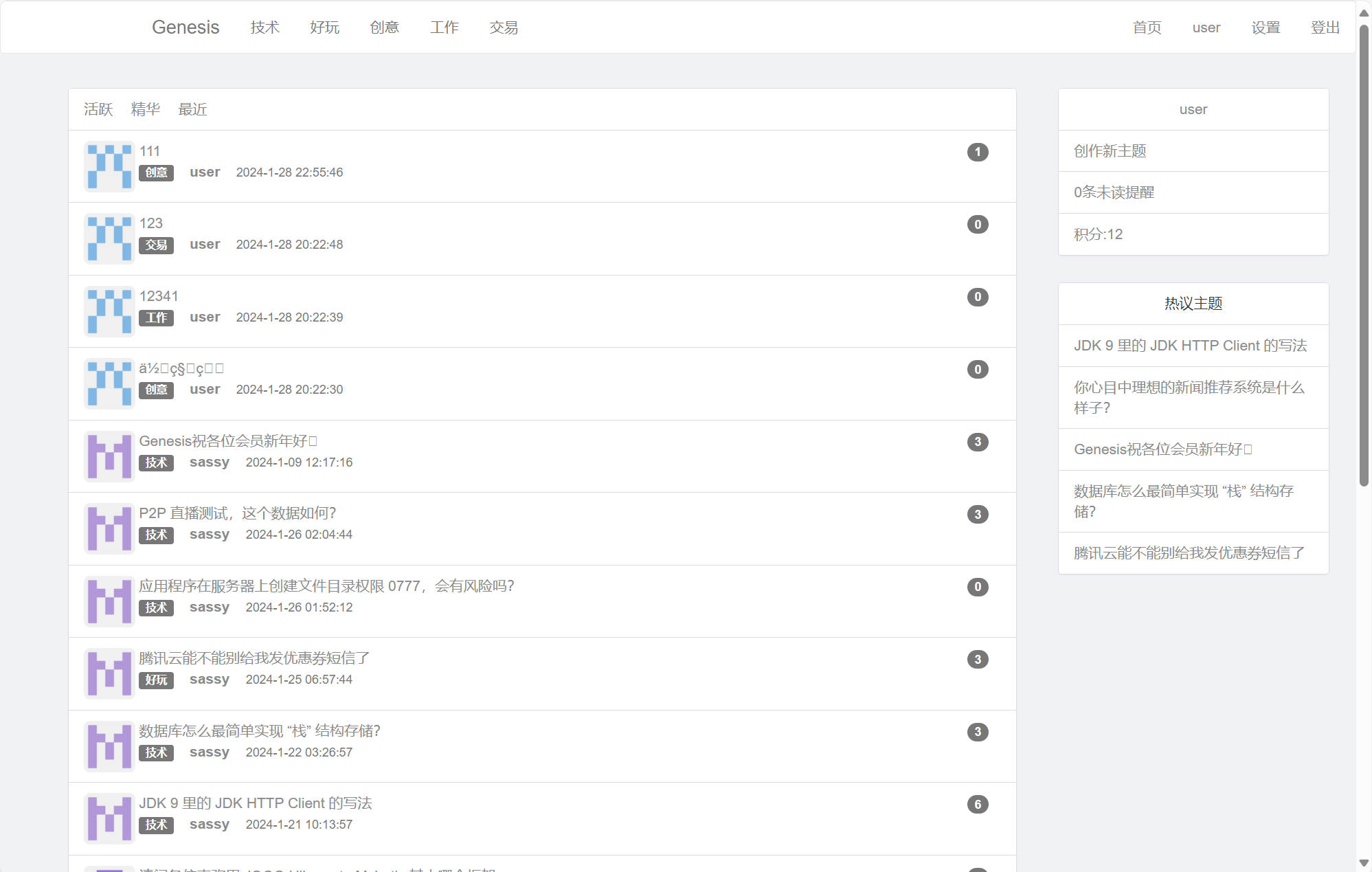This screenshot has height=872, width=1372.
Task: Click the avatar beside the JDK 9 topic in the list
Action: 109,818
